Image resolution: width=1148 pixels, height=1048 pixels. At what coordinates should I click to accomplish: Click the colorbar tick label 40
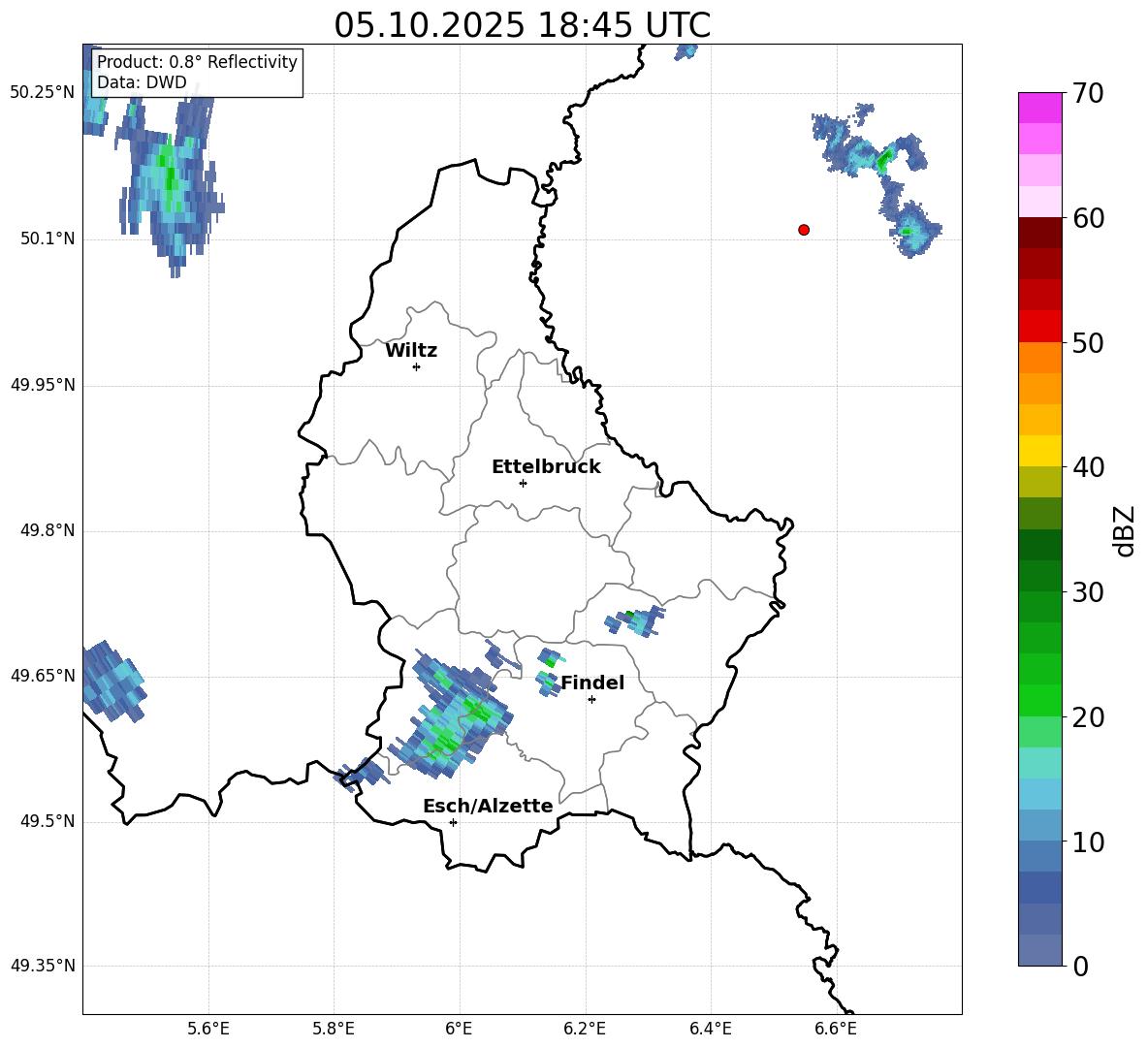tap(1088, 467)
